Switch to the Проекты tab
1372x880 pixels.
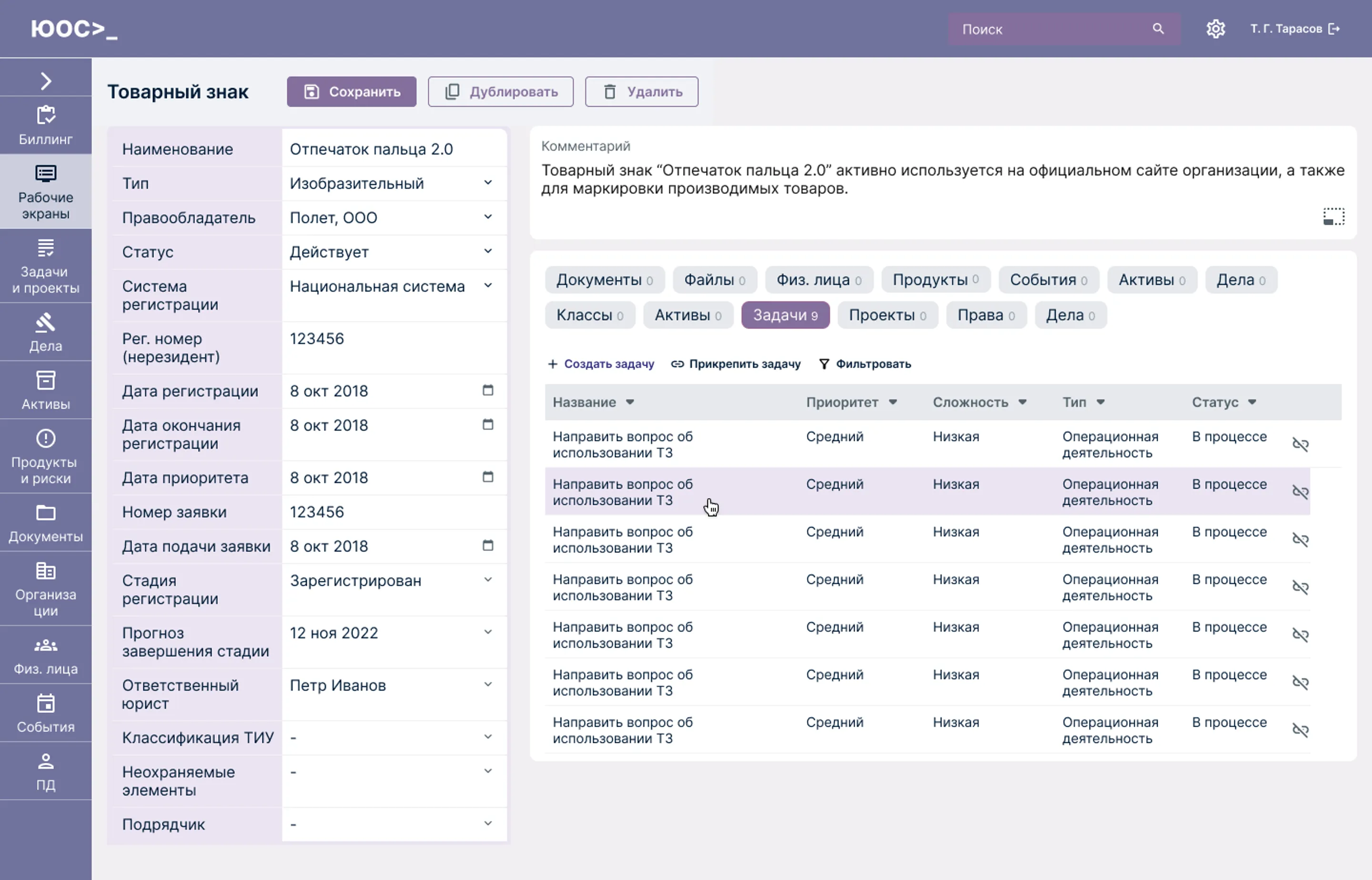pyautogui.click(x=887, y=315)
